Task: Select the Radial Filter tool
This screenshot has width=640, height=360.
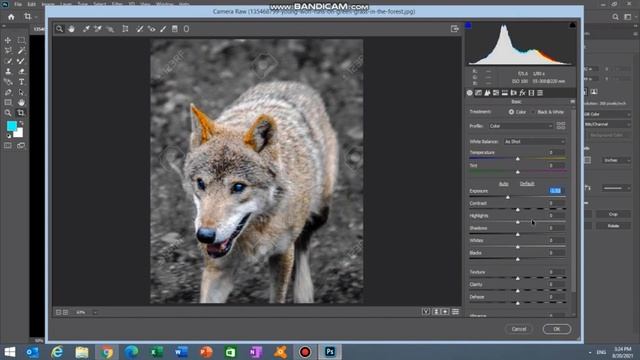Action: (186, 29)
